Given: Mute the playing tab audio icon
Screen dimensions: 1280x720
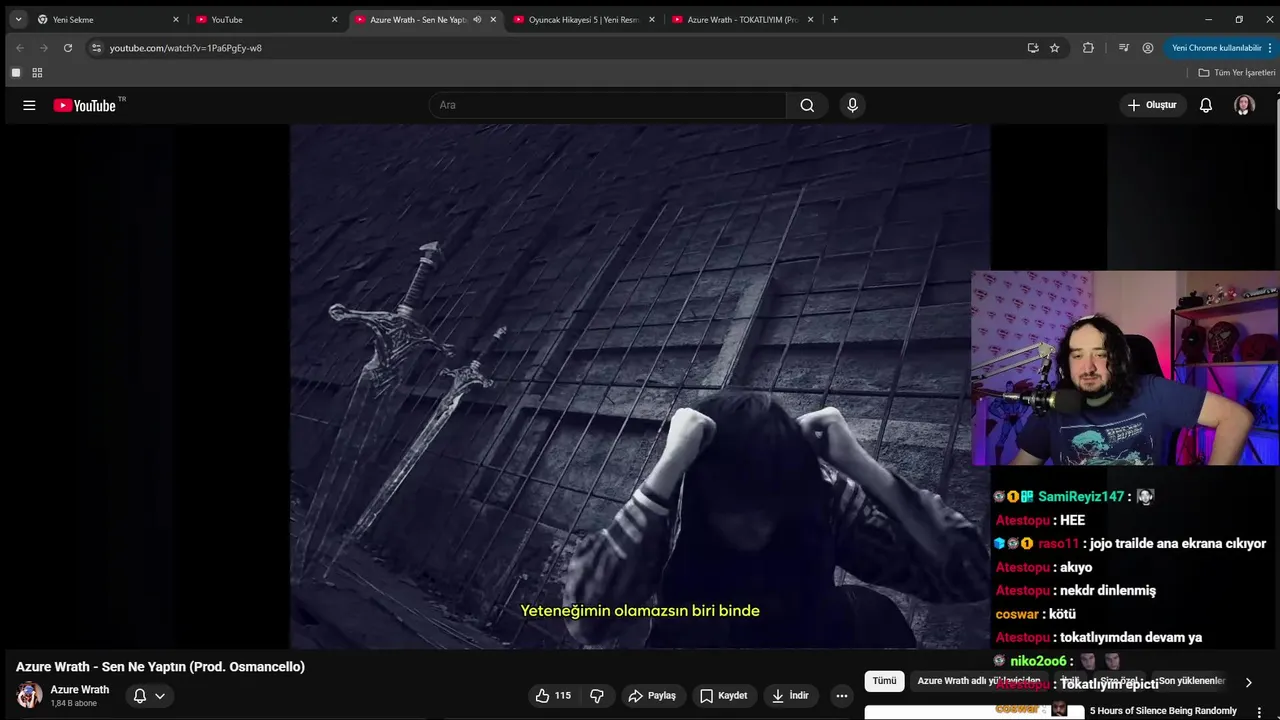Looking at the screenshot, I should click(x=477, y=19).
